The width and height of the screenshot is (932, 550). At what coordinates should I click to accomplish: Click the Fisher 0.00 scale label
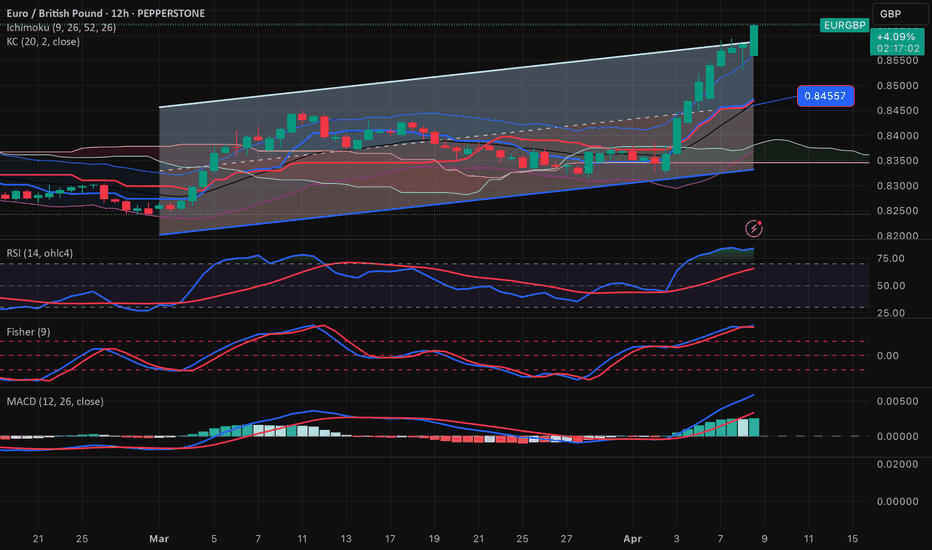(887, 356)
